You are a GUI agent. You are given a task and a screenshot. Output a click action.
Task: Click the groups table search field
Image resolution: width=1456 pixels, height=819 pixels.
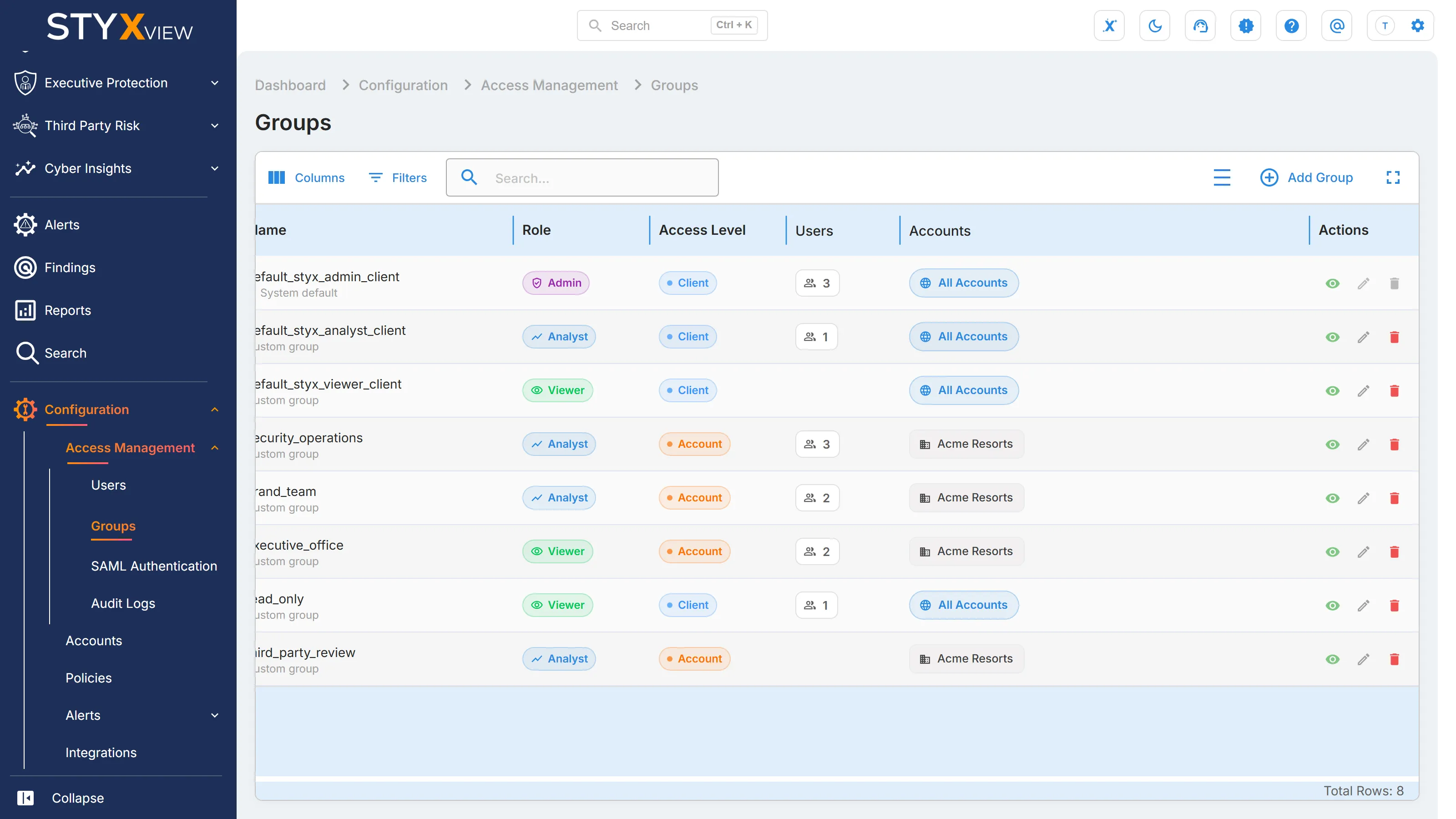(x=582, y=177)
